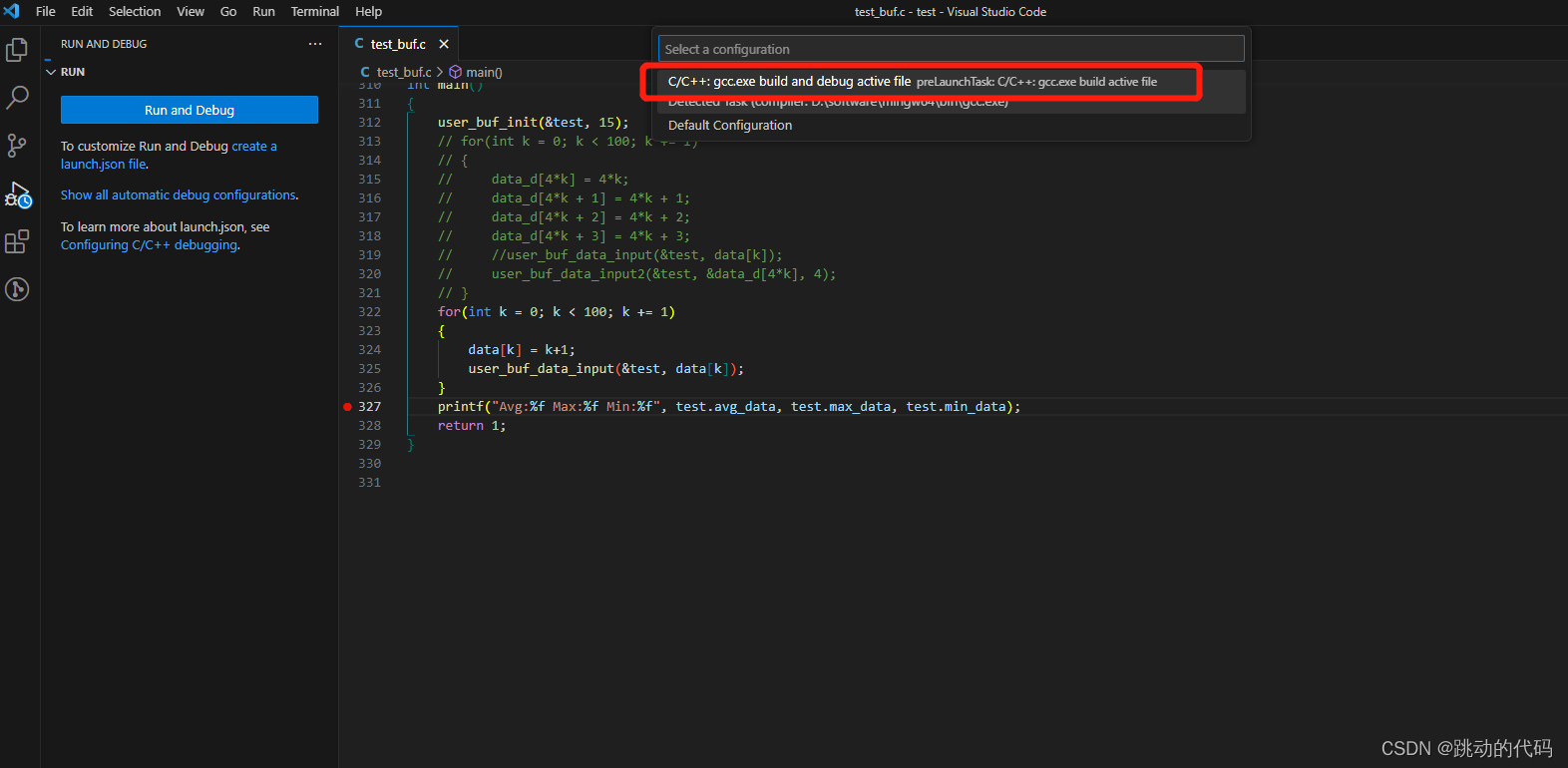The width and height of the screenshot is (1568, 768).
Task: Click main() in the breadcrumb path
Action: point(484,72)
